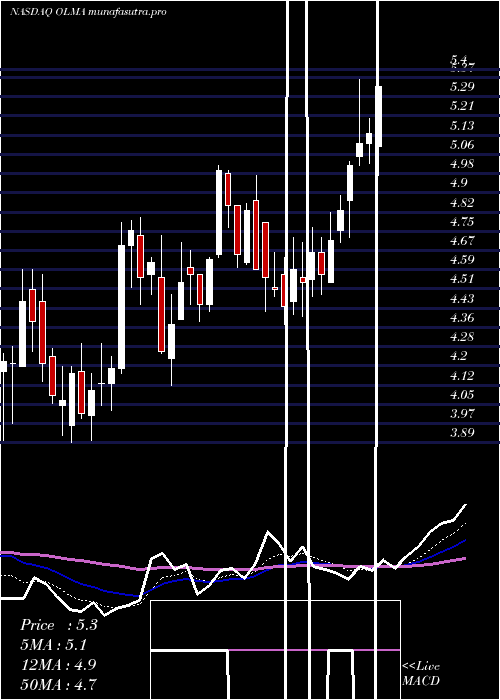Click the 4.28 price axis label

click(x=462, y=337)
